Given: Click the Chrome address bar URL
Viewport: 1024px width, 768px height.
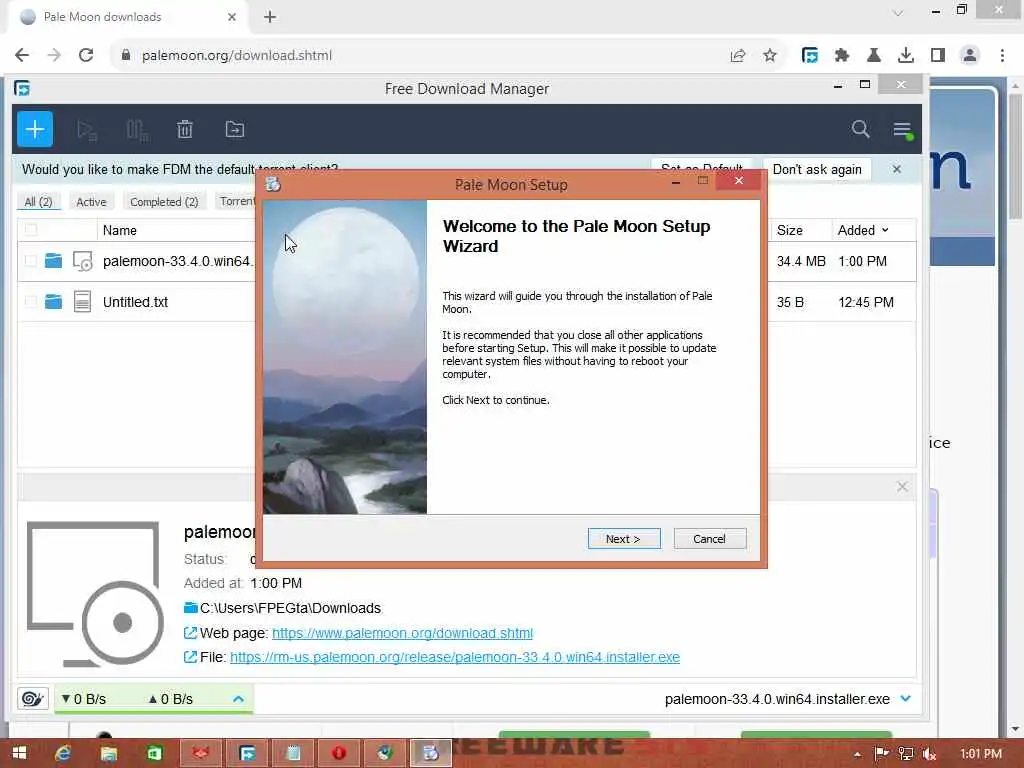Looking at the screenshot, I should (x=236, y=56).
